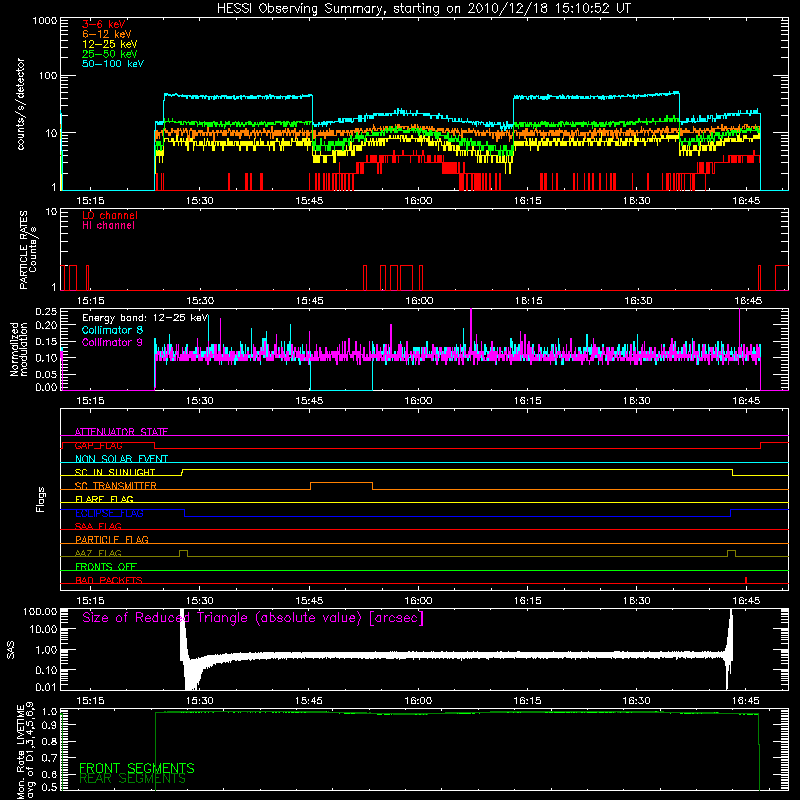Viewport: 800px width, 800px height.
Task: Select the FRONT SEGMENTS legend label
Action: (137, 768)
